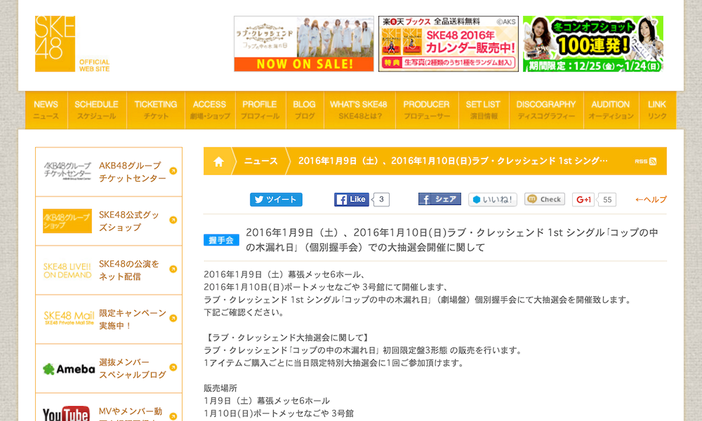Click the Google +1 count 55
The height and width of the screenshot is (421, 702).
pyautogui.click(x=607, y=199)
